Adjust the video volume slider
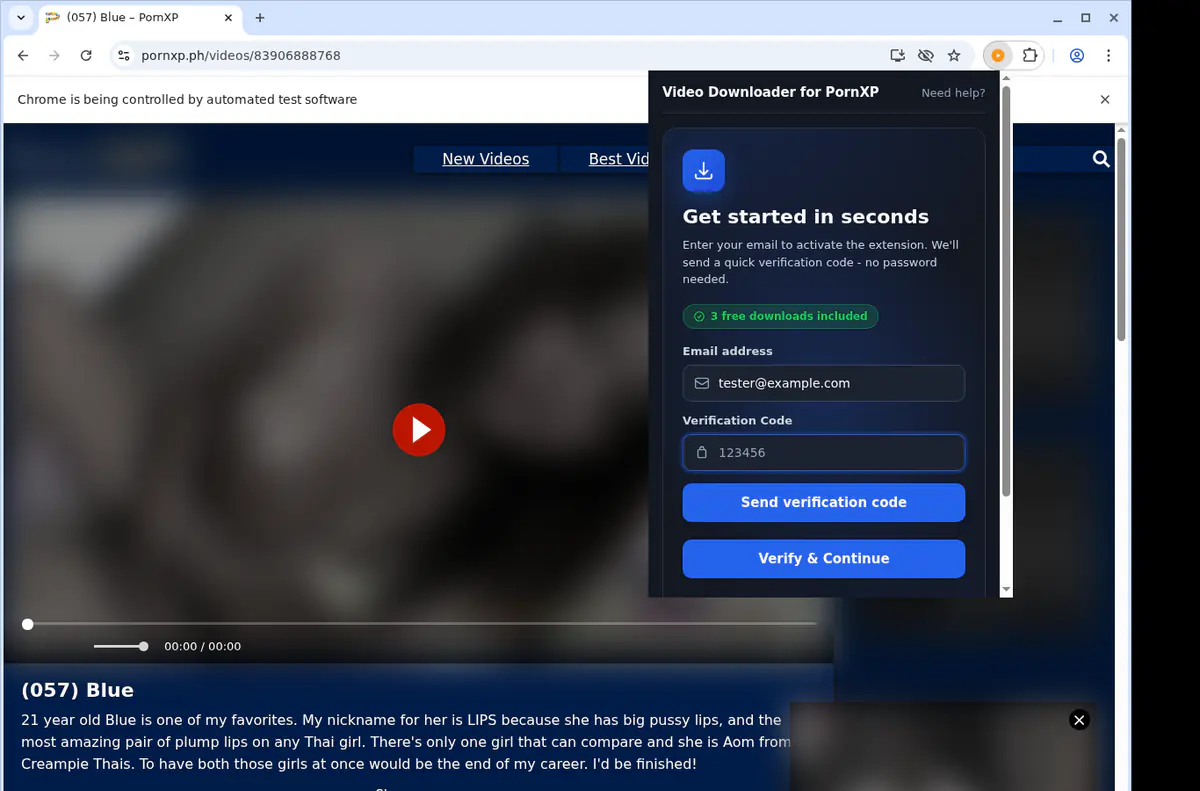This screenshot has height=791, width=1200. click(121, 646)
